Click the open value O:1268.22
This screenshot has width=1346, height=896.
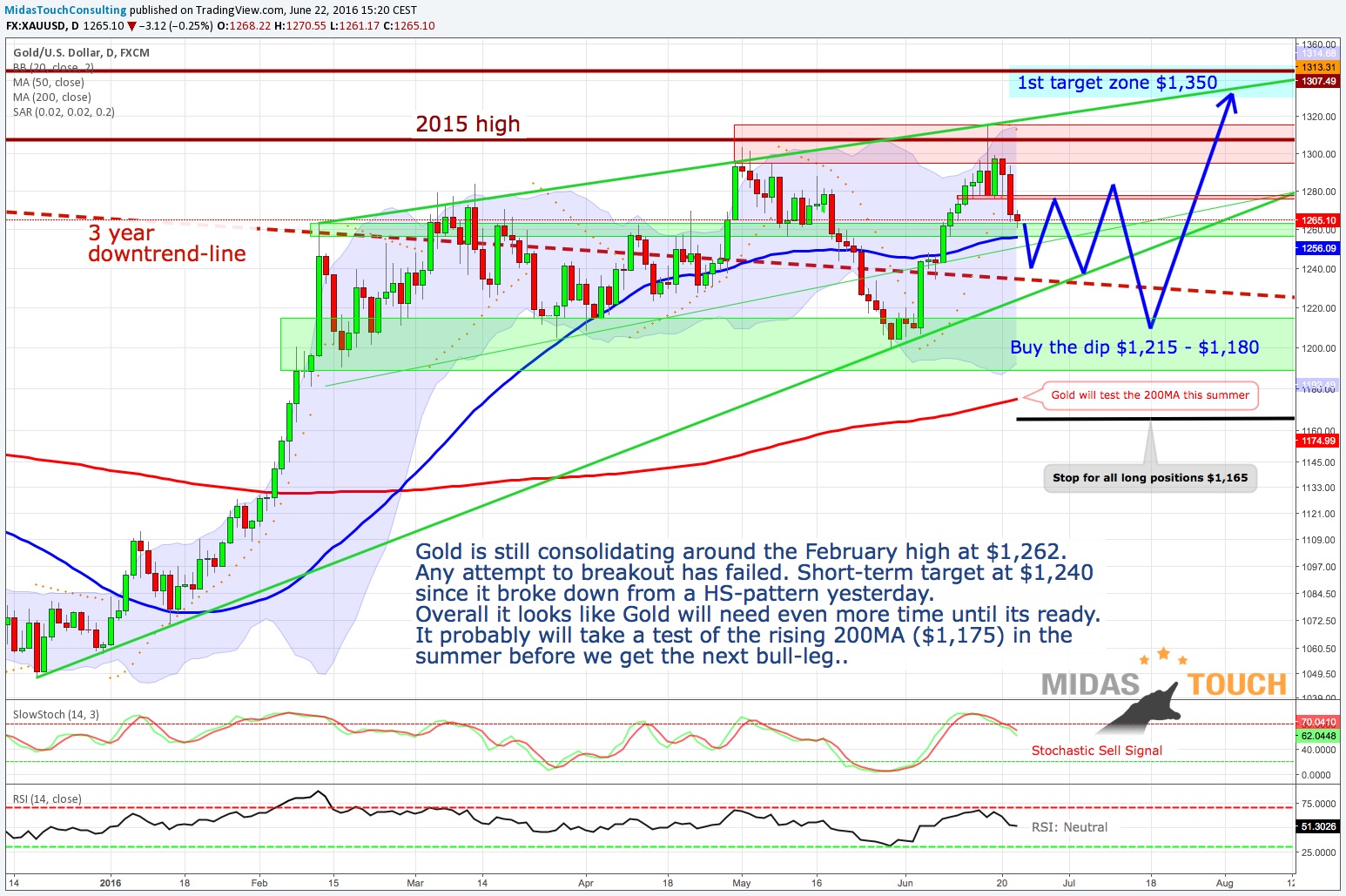(245, 26)
